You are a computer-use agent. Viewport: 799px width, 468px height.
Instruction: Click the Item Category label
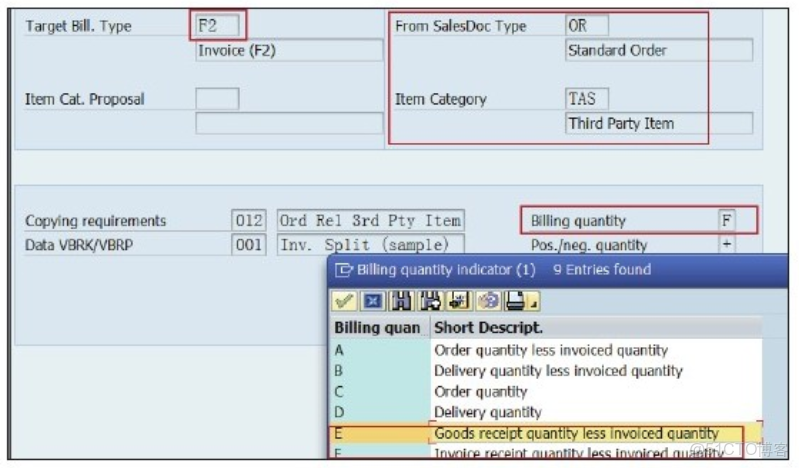441,99
